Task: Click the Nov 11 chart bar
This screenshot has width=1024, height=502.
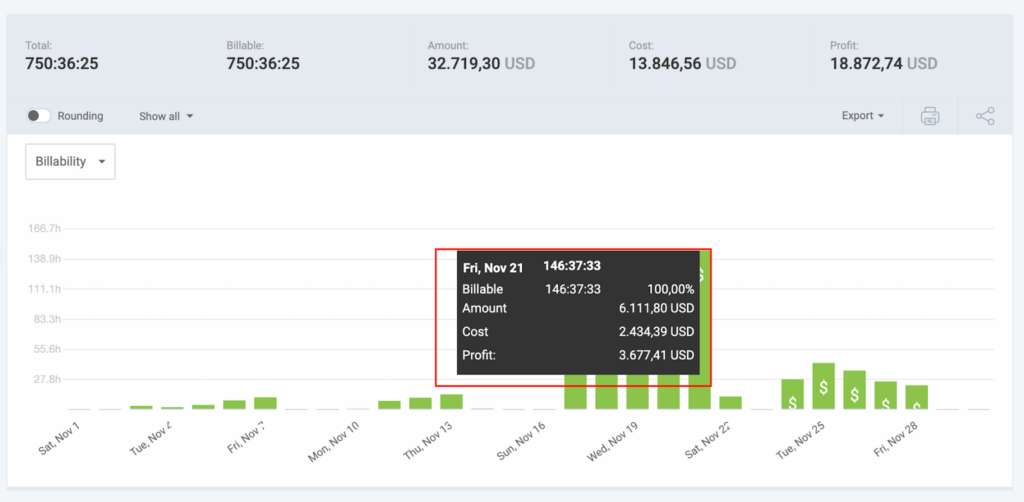Action: click(x=389, y=405)
